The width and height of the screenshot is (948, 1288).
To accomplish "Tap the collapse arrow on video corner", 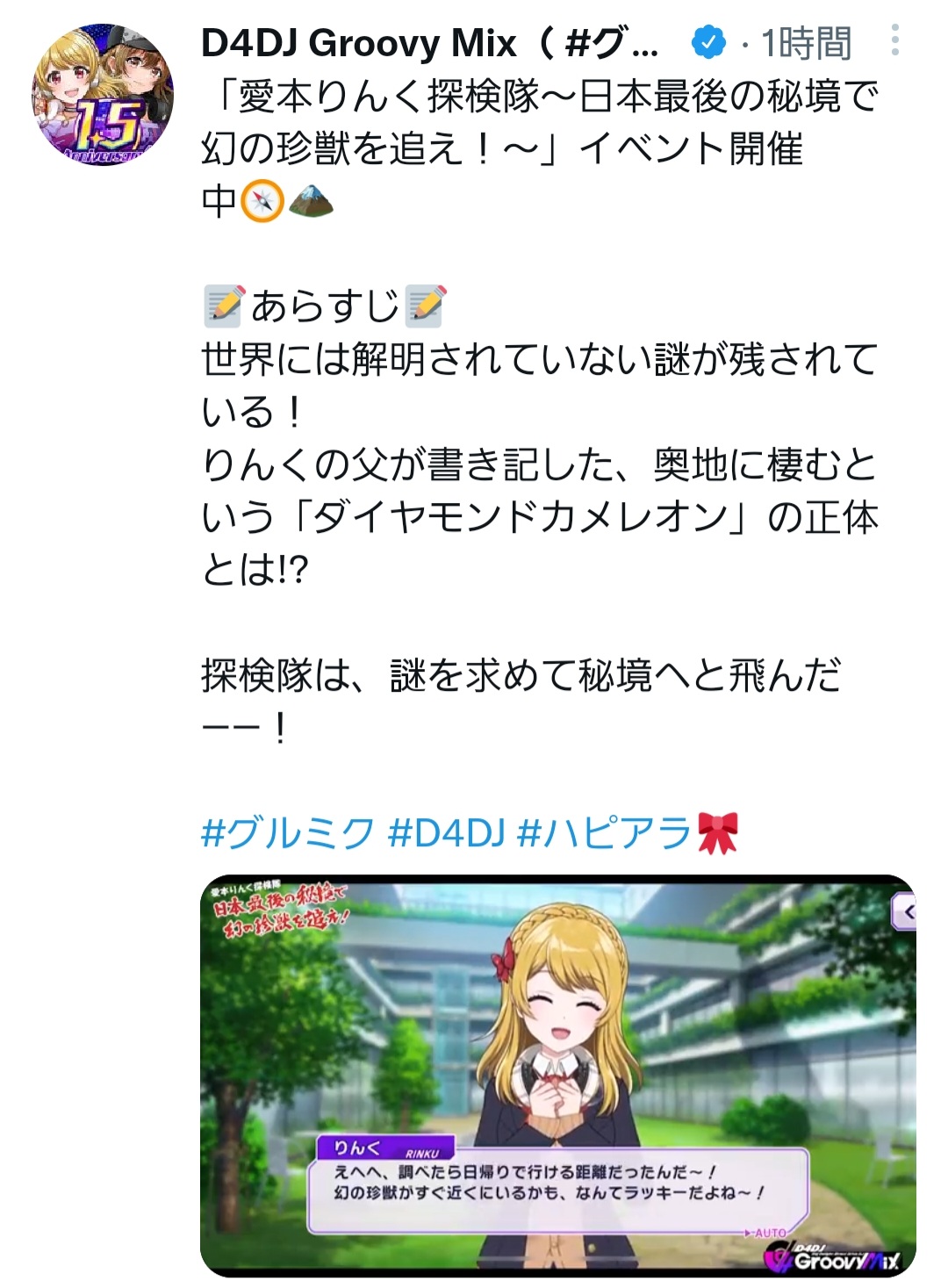I will (x=905, y=912).
